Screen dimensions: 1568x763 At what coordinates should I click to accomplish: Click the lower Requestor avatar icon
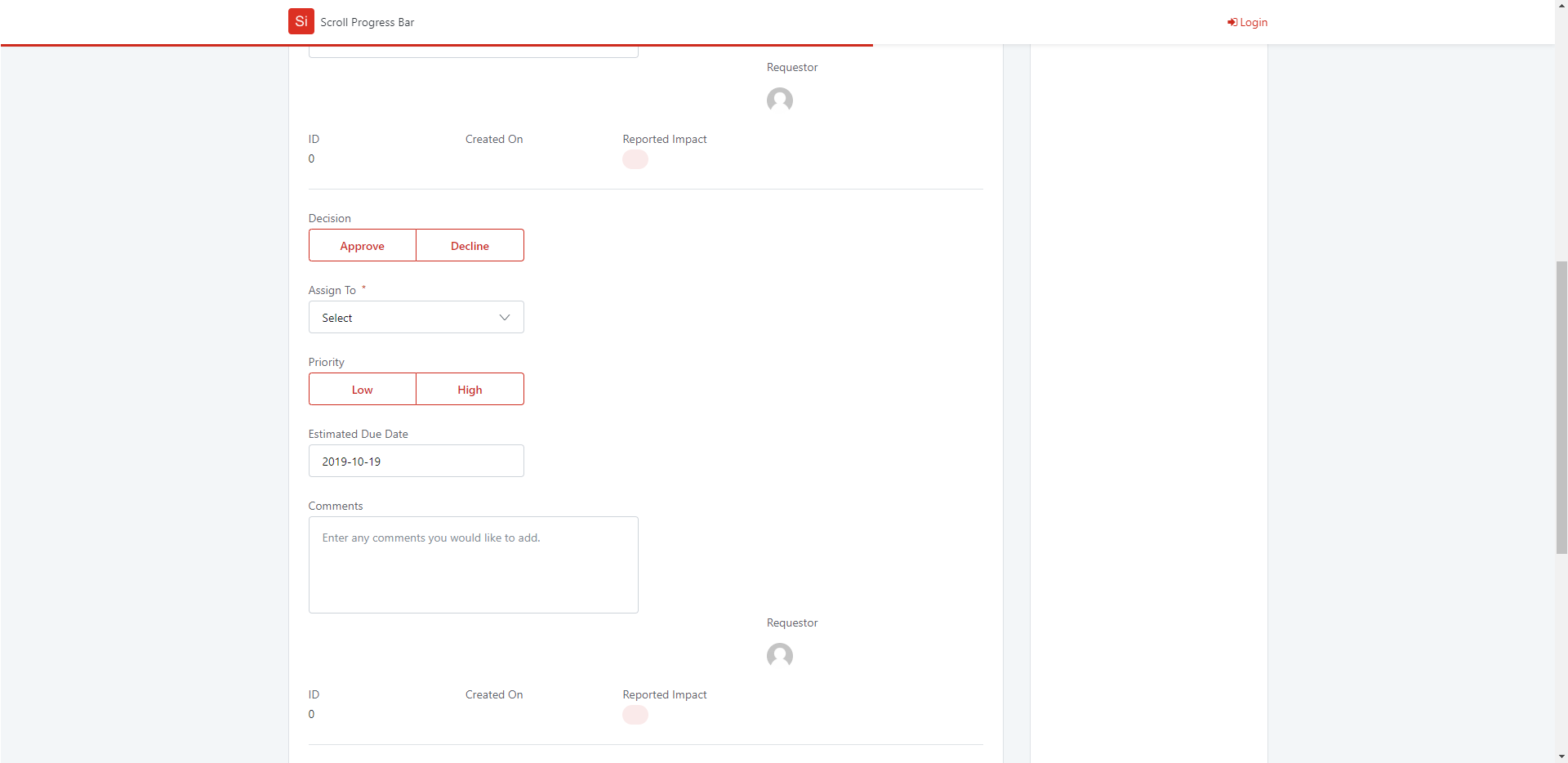click(x=780, y=656)
